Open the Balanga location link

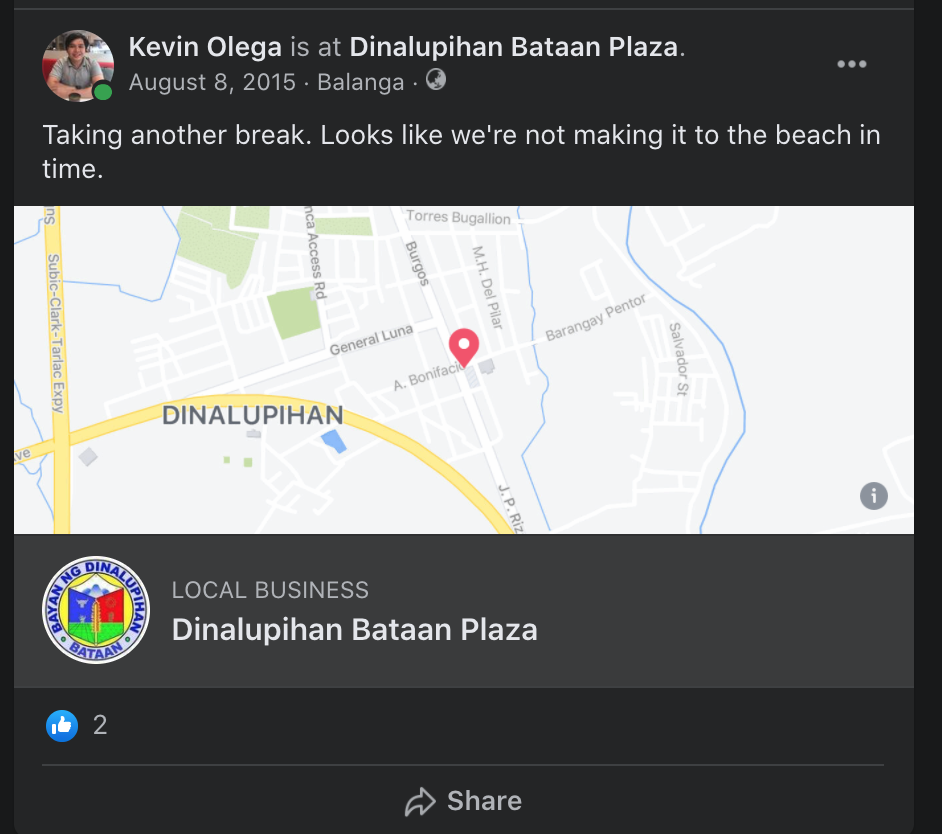click(x=360, y=82)
